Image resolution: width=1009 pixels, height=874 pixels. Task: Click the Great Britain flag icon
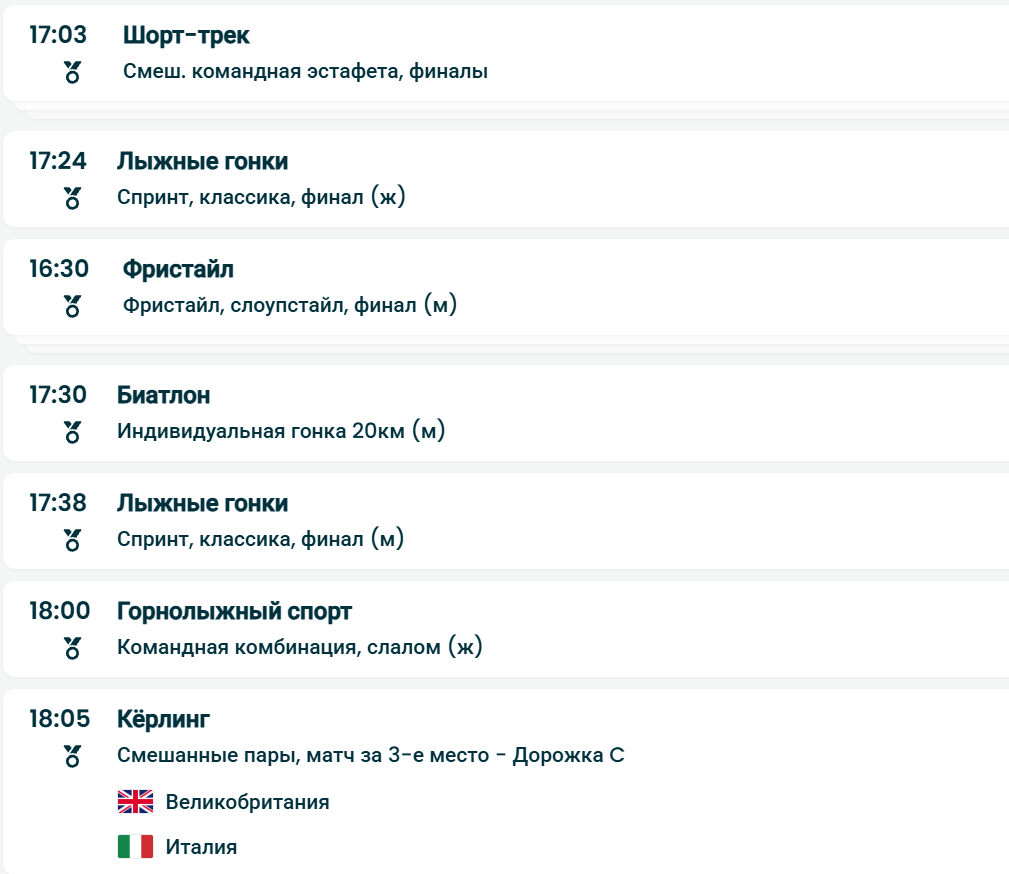tap(135, 802)
